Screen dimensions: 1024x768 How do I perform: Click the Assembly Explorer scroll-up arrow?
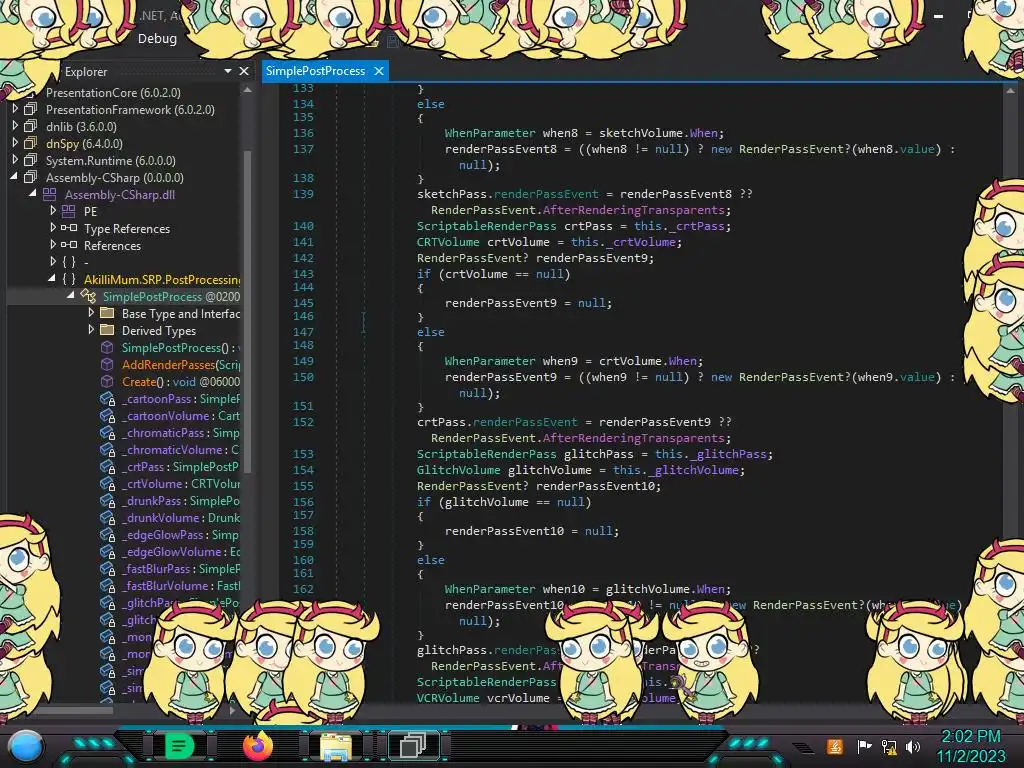pyautogui.click(x=248, y=90)
